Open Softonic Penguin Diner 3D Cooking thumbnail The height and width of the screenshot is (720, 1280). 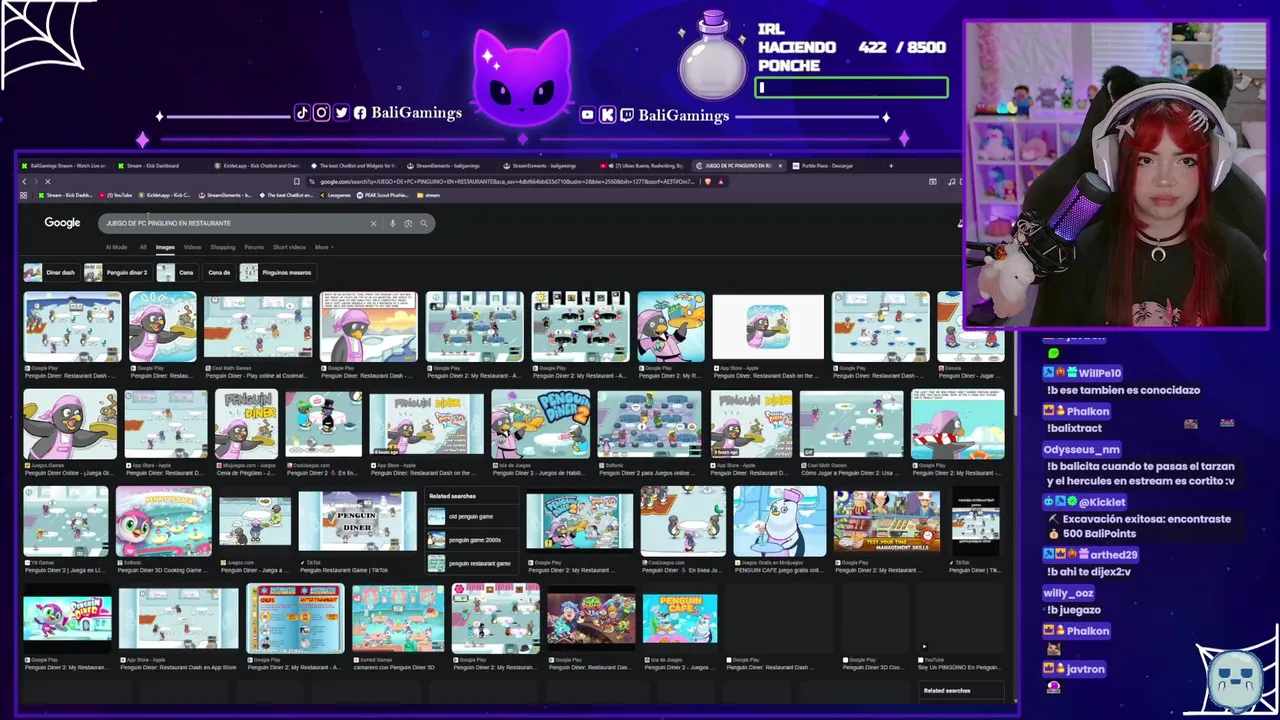click(163, 521)
